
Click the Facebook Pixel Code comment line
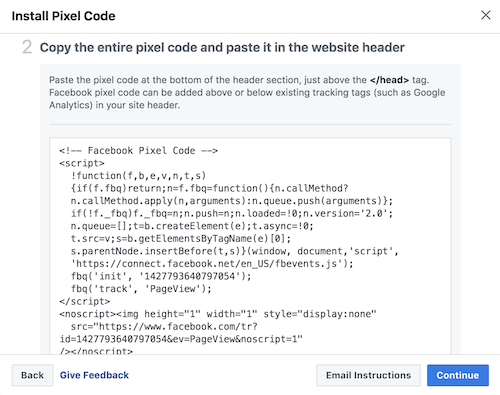138,151
